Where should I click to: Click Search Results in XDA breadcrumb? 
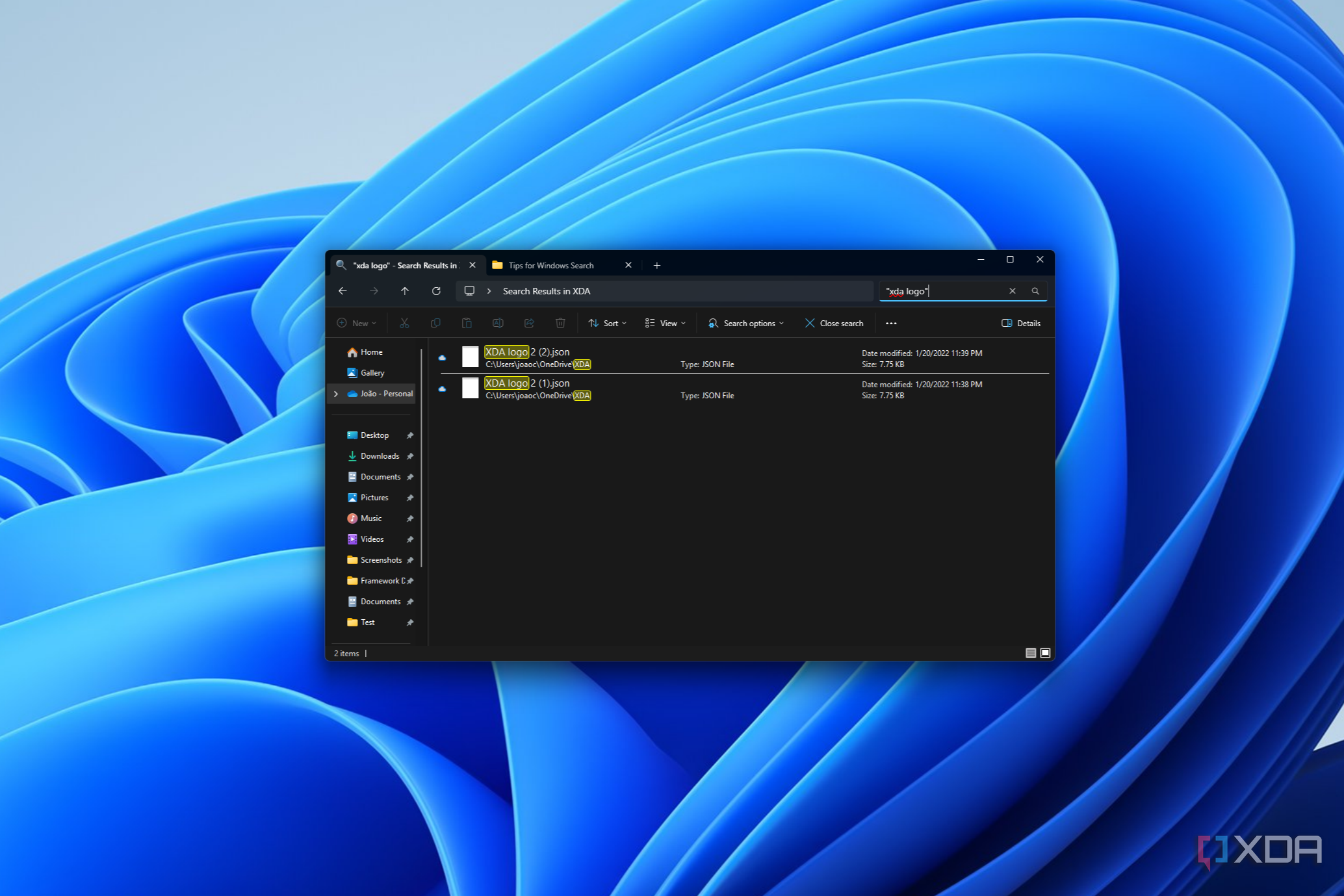click(547, 291)
